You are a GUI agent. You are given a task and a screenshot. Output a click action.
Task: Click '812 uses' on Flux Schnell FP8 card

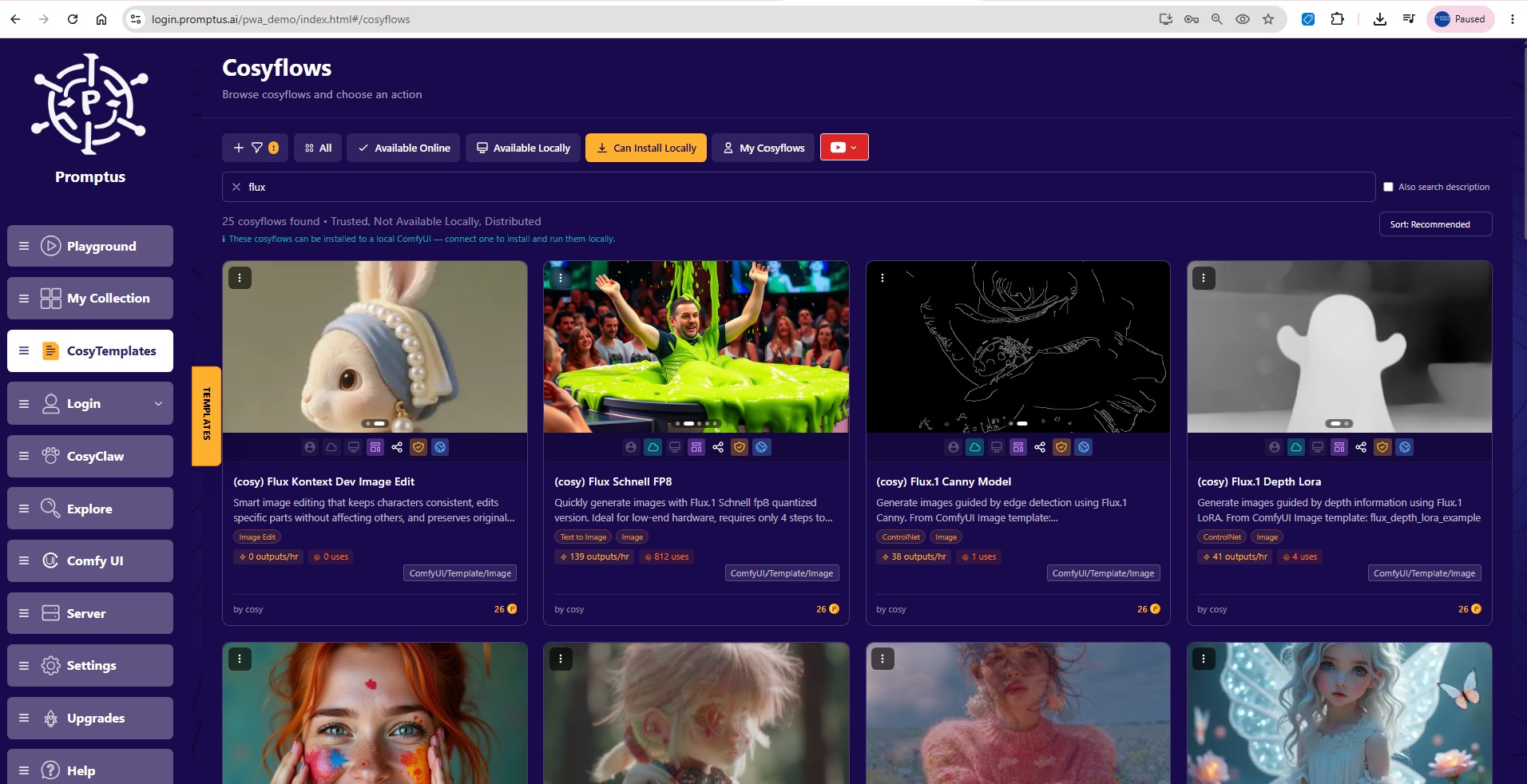click(667, 556)
